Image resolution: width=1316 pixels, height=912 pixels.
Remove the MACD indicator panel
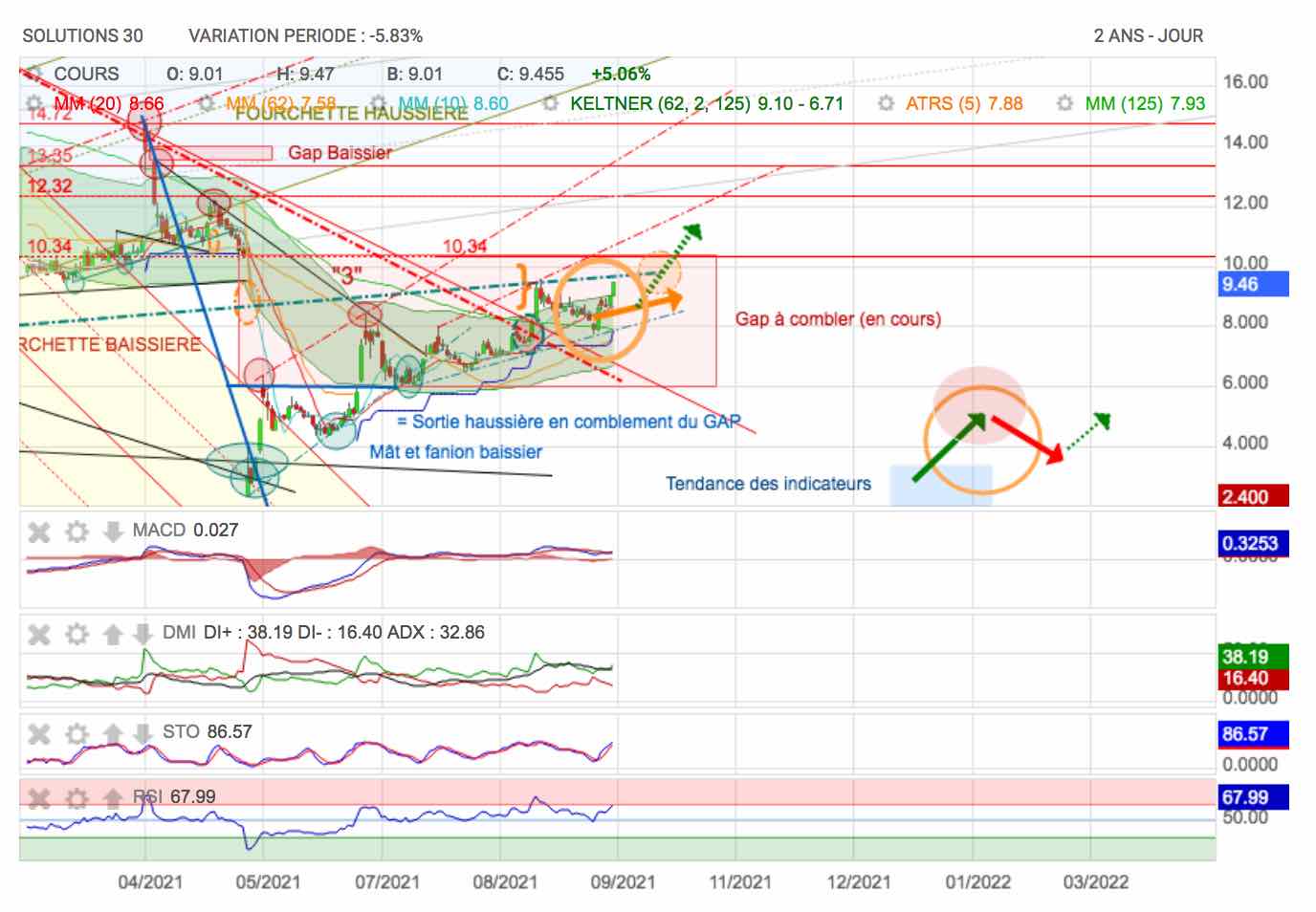point(39,532)
